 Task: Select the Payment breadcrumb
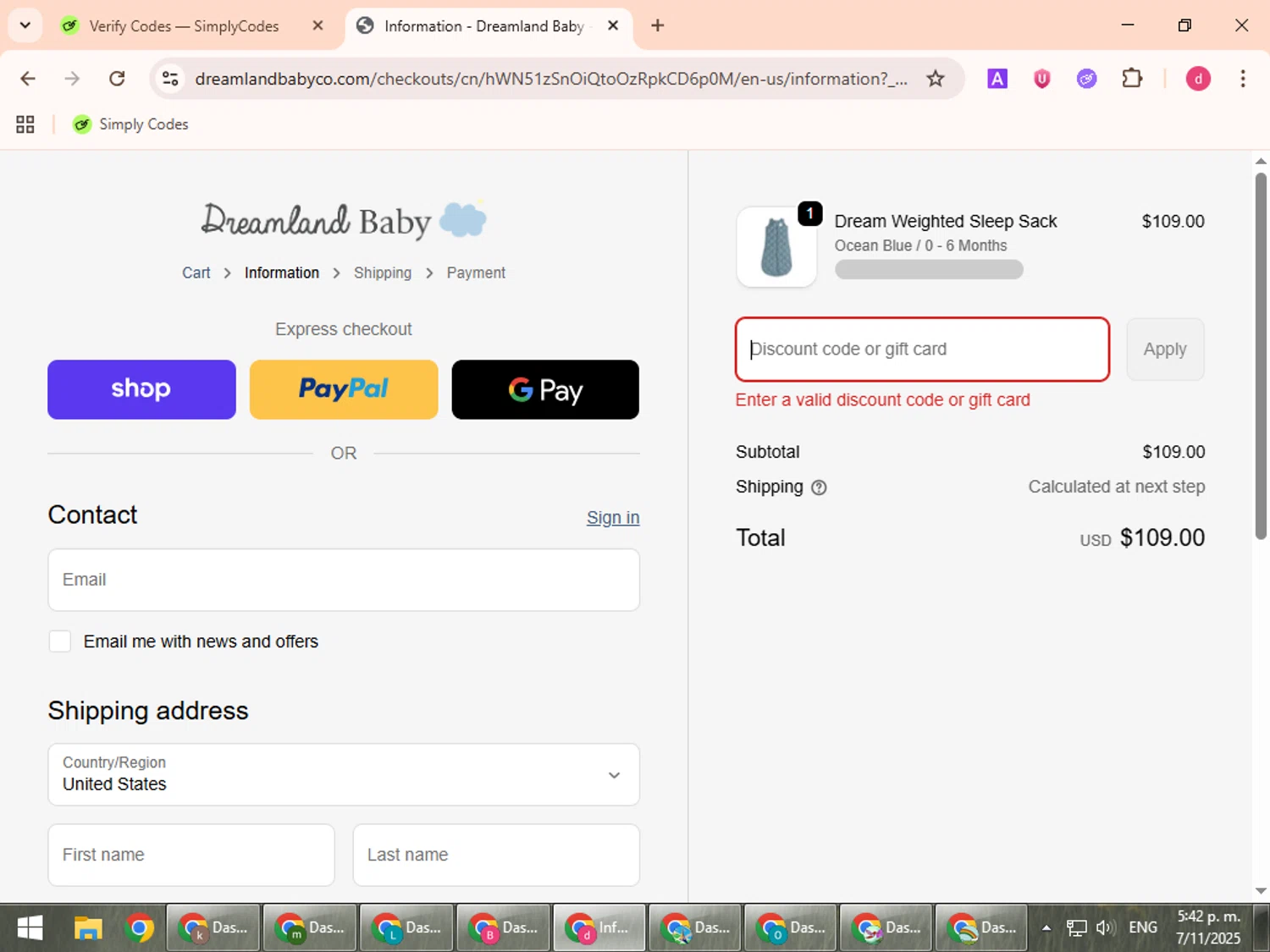click(x=476, y=272)
